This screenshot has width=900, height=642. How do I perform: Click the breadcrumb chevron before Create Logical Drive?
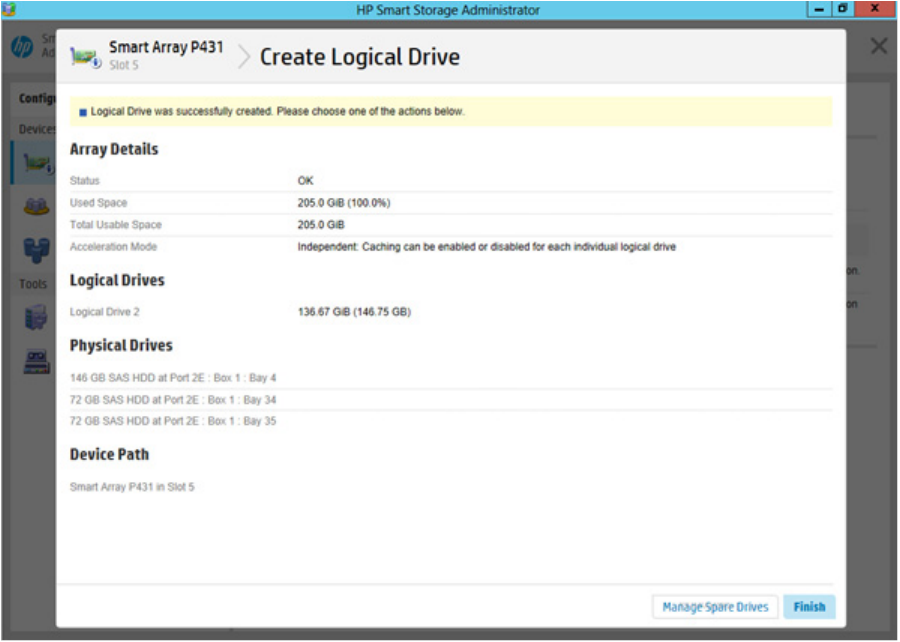tap(244, 57)
